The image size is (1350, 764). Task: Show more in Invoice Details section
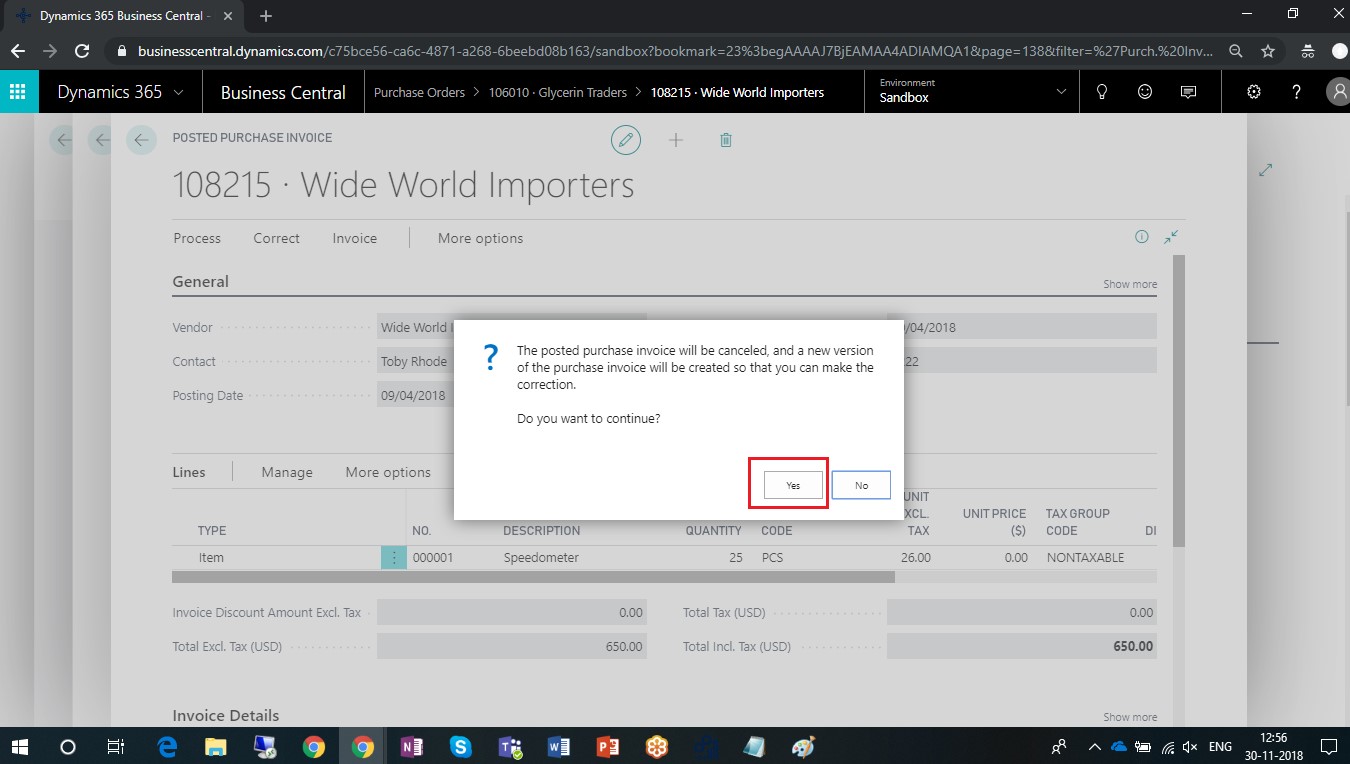point(1130,717)
